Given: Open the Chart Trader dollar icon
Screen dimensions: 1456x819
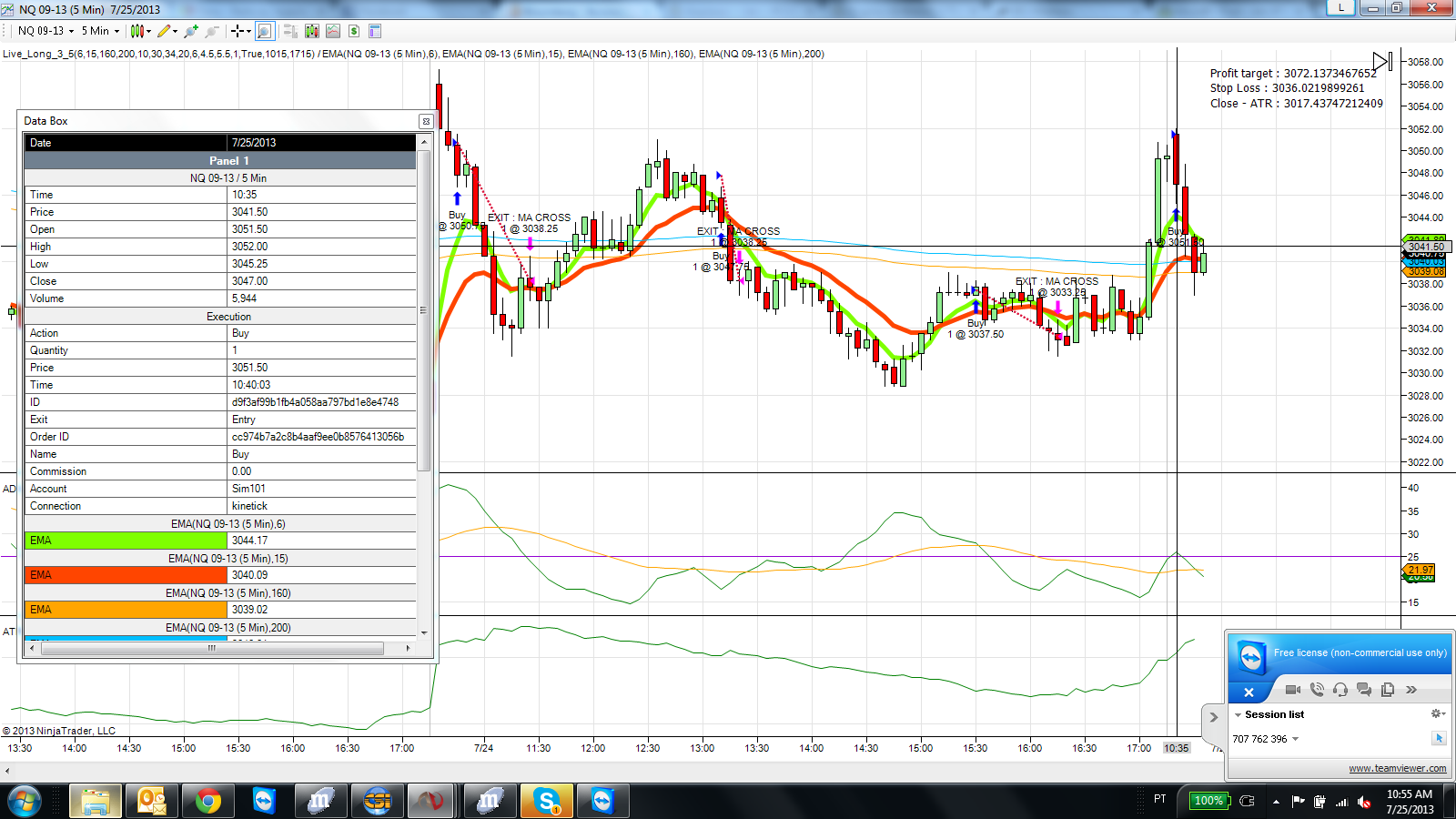Looking at the screenshot, I should 354,31.
